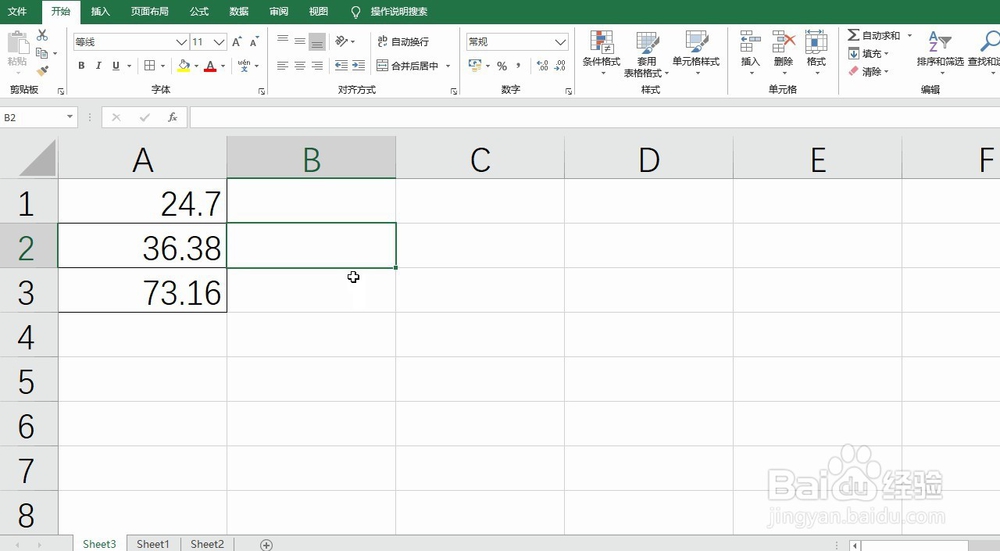Viewport: 1000px width, 551px height.
Task: Click the Format Painter brush icon
Action: [x=42, y=70]
